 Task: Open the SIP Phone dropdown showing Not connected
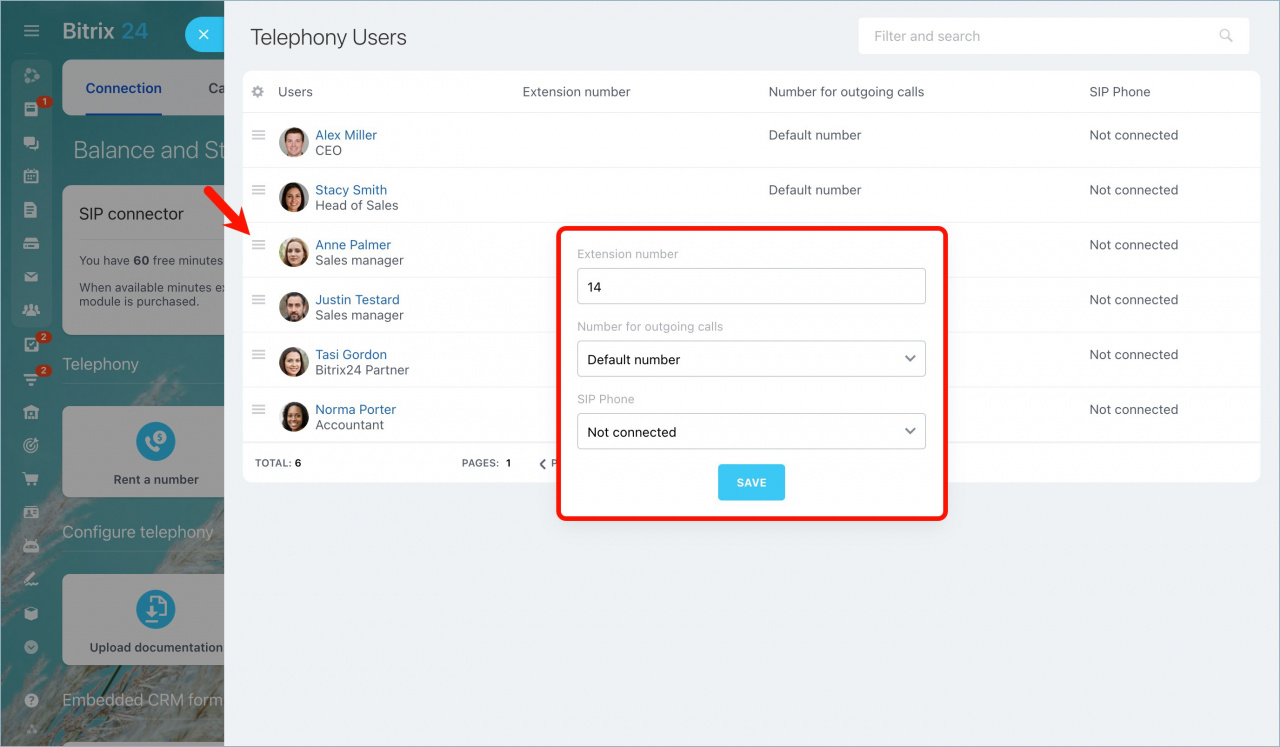pyautogui.click(x=751, y=431)
